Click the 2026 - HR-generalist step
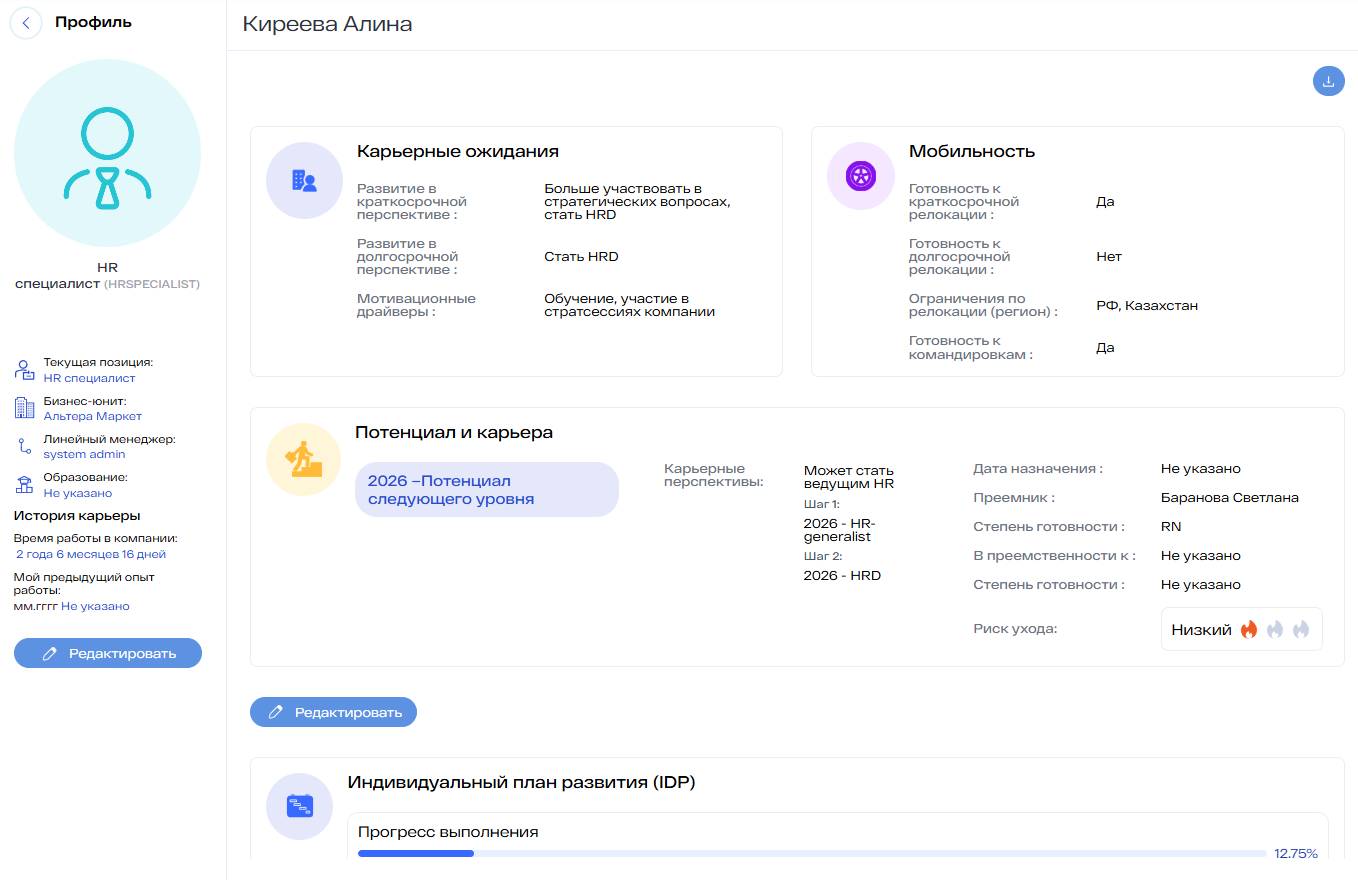Image resolution: width=1358 pixels, height=880 pixels. [839, 530]
